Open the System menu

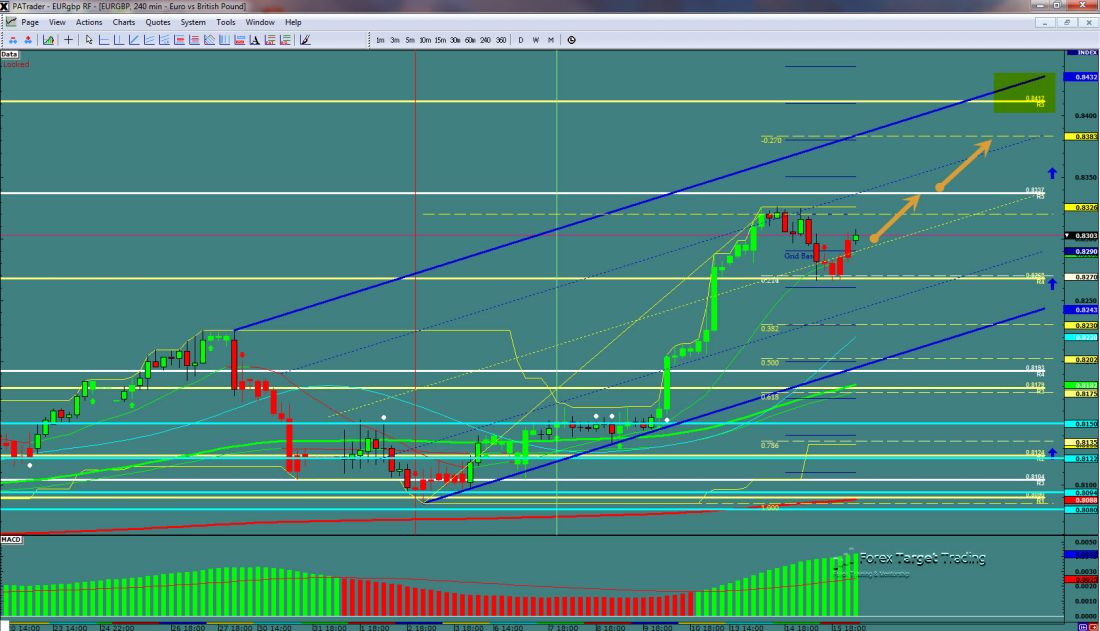(192, 22)
